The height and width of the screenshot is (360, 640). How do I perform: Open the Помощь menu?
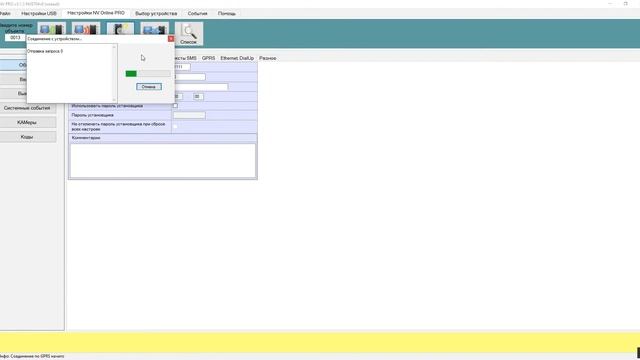pyautogui.click(x=227, y=13)
